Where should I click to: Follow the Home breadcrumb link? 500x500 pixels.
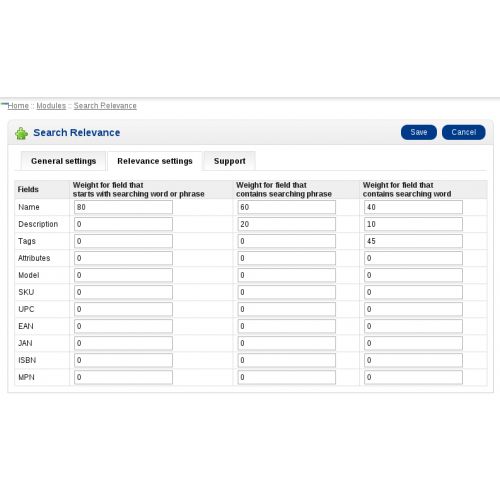[18, 106]
